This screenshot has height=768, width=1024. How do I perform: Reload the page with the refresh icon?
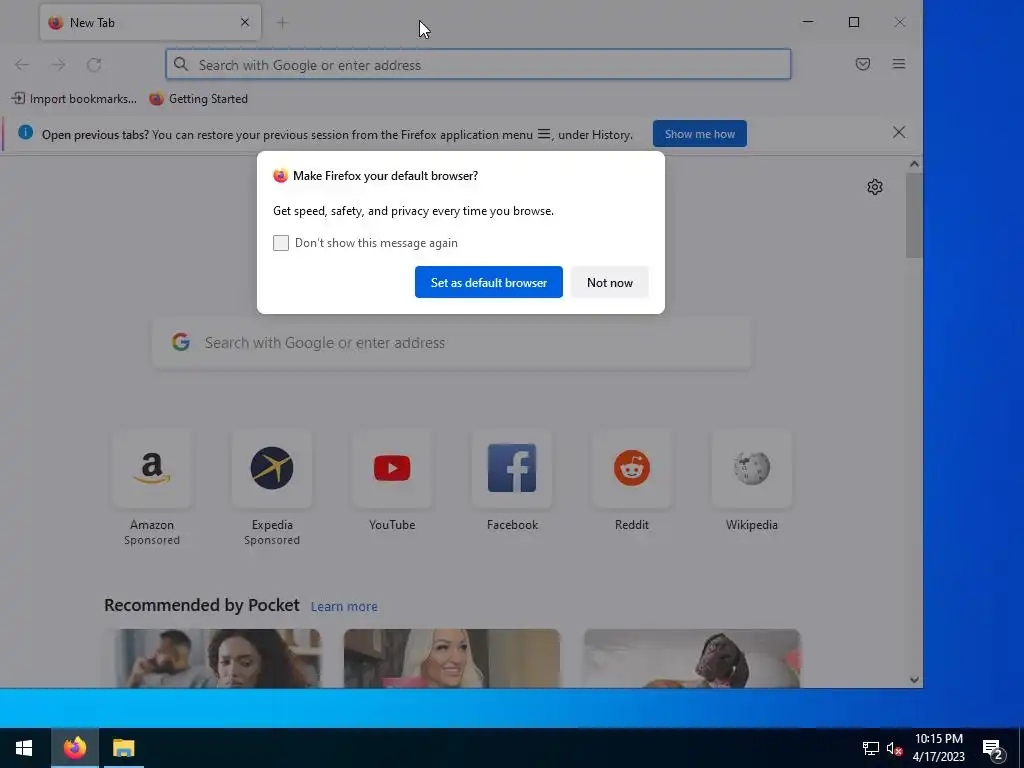click(x=94, y=64)
